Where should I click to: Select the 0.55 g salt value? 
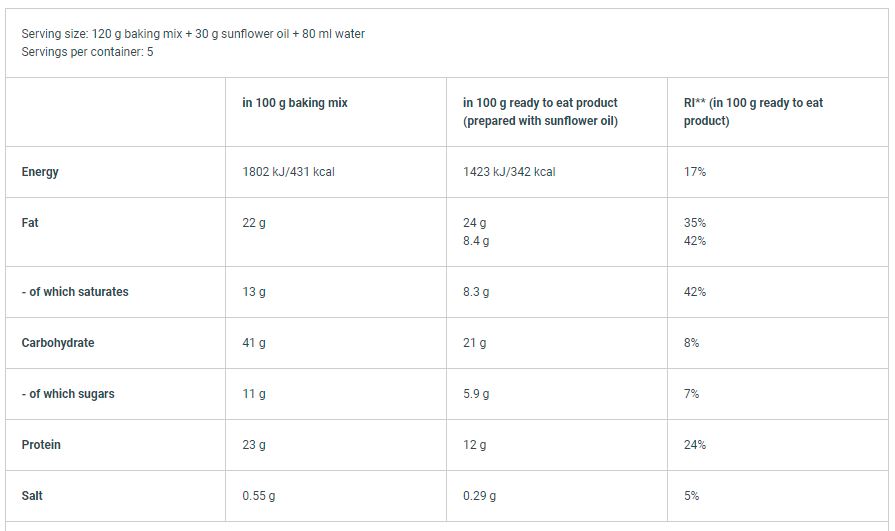(x=259, y=496)
